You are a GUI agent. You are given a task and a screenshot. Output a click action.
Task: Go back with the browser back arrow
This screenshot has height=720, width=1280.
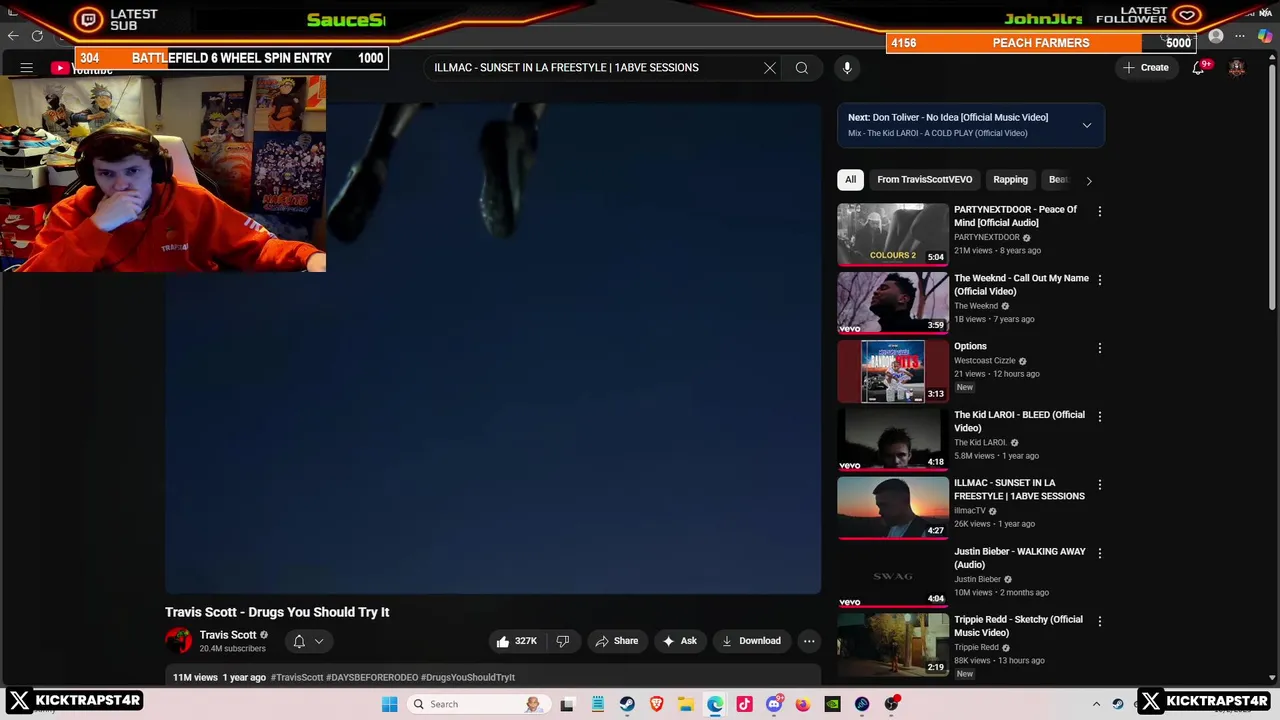(13, 36)
